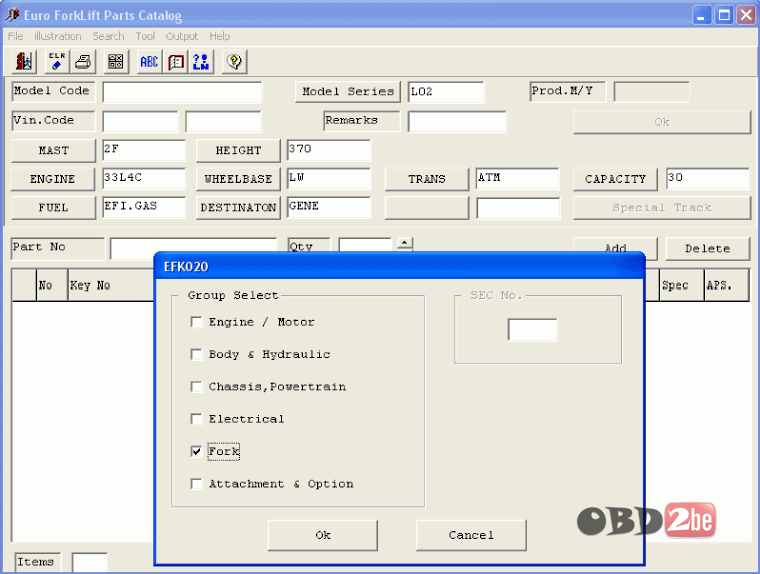Viewport: 760px width, 574px height.
Task: Click the FUEL button
Action: tap(53, 207)
